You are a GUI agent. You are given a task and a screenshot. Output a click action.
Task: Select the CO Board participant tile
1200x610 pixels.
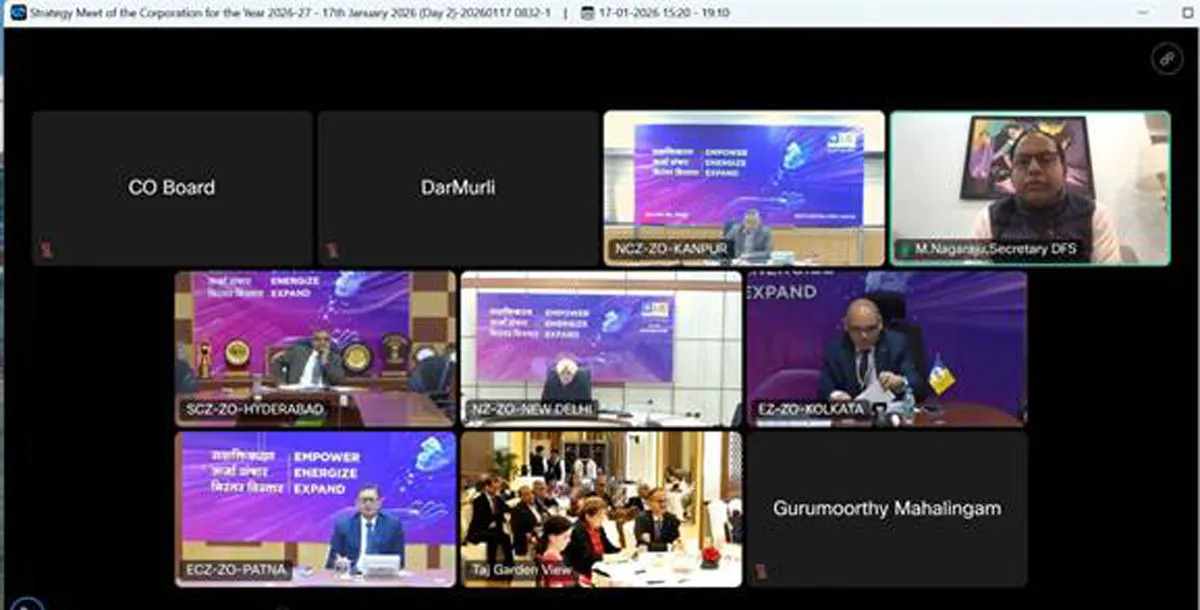[x=172, y=188]
